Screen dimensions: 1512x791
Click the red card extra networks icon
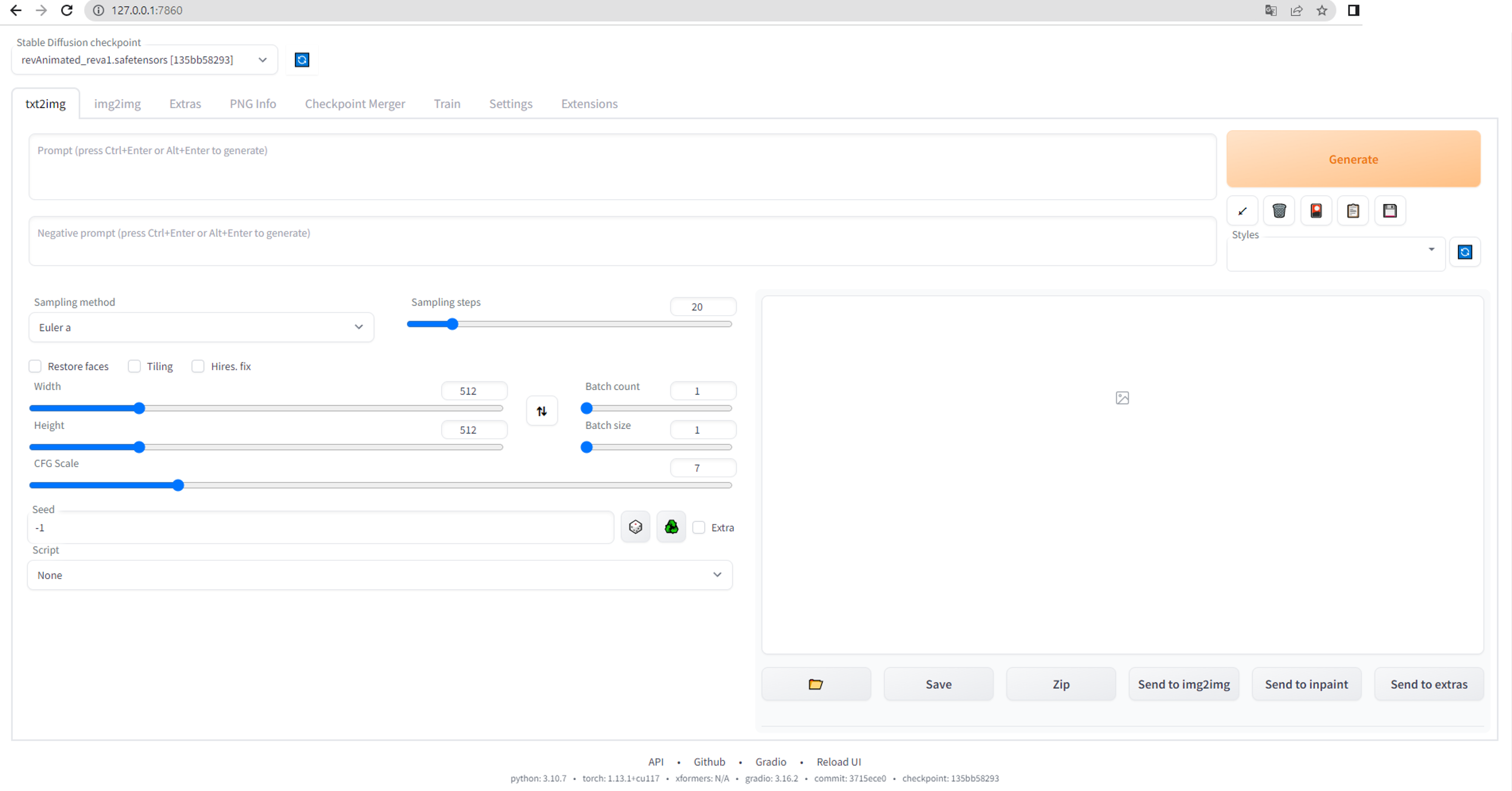1316,210
